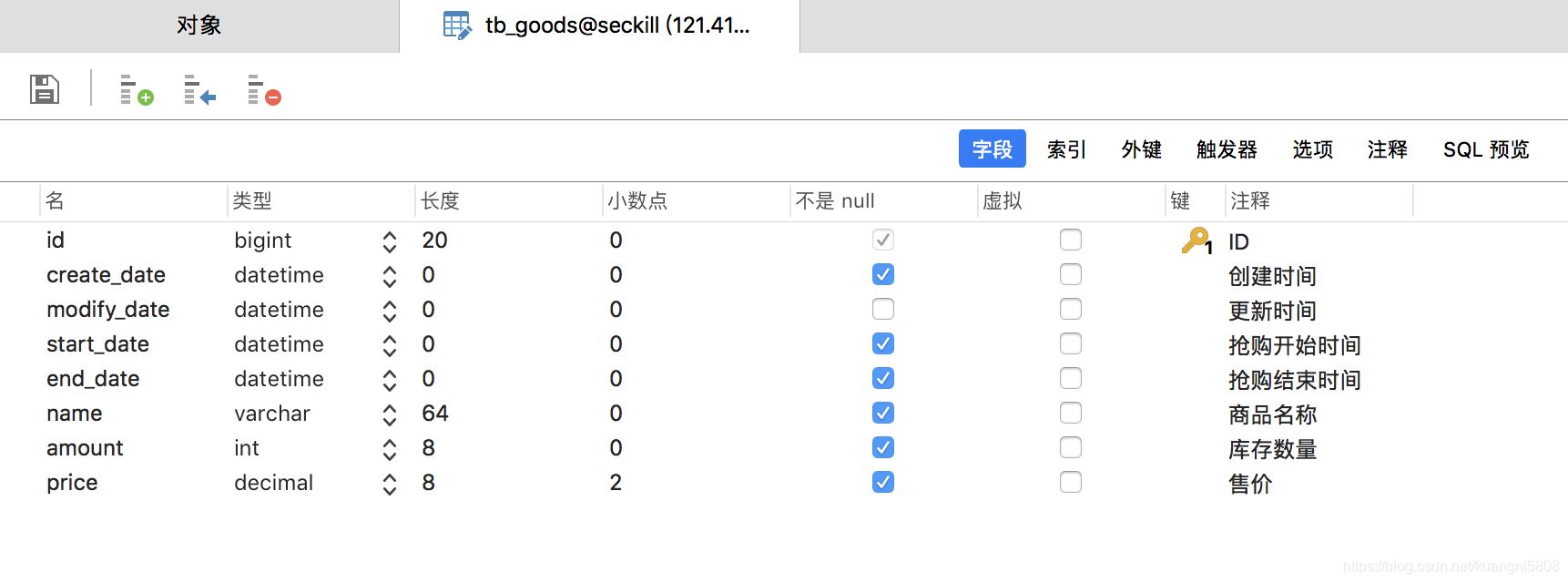
Task: Open the type selector for varchar on name
Action: 389,413
